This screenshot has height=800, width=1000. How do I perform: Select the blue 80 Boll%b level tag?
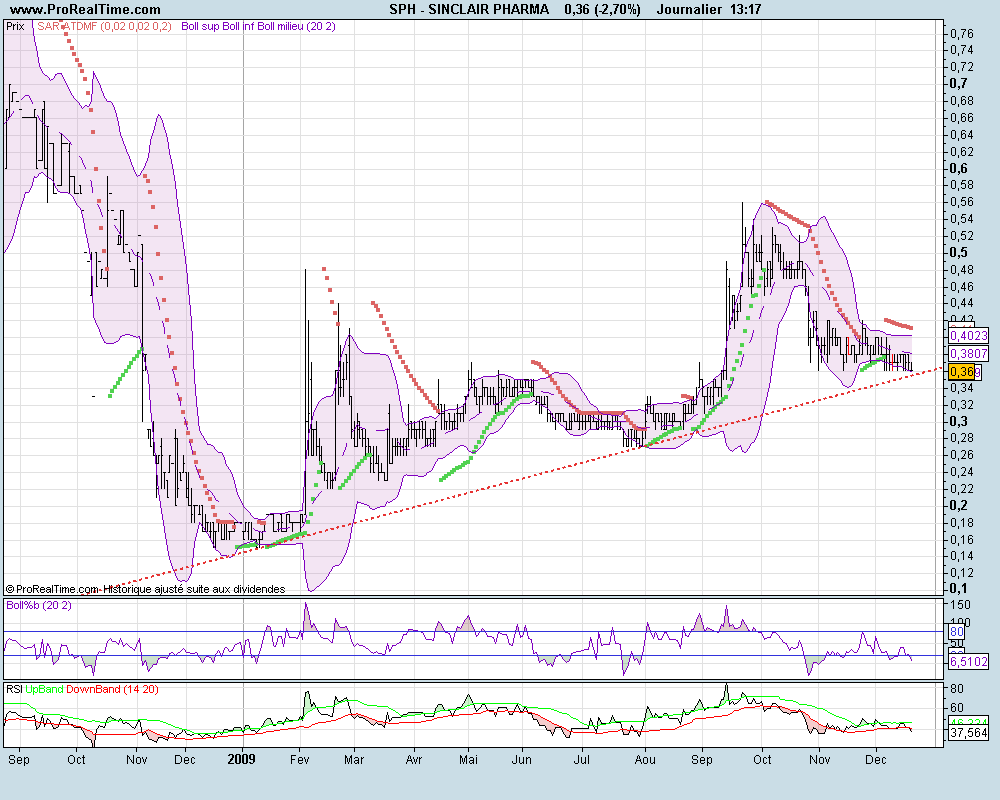click(957, 632)
